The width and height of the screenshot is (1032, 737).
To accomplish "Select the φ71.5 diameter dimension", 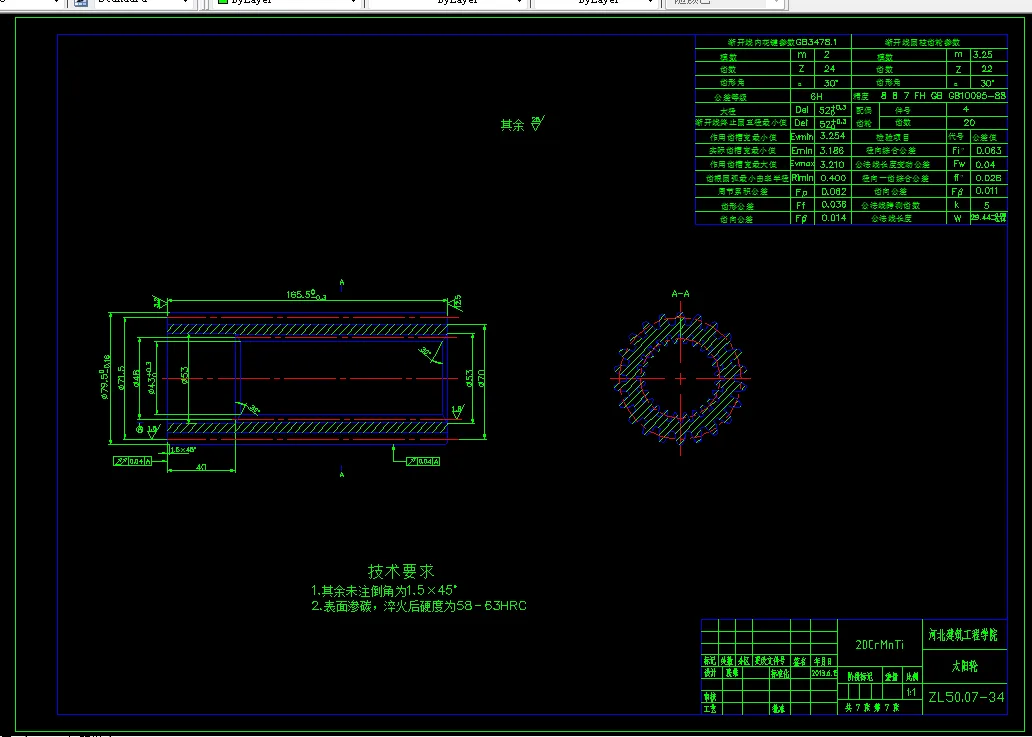I will [121, 380].
